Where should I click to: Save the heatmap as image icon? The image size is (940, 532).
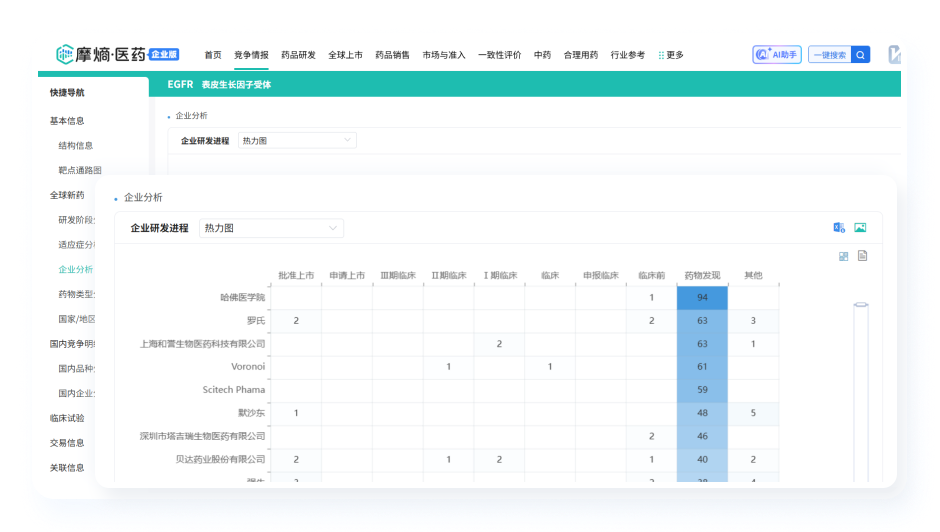coord(860,227)
